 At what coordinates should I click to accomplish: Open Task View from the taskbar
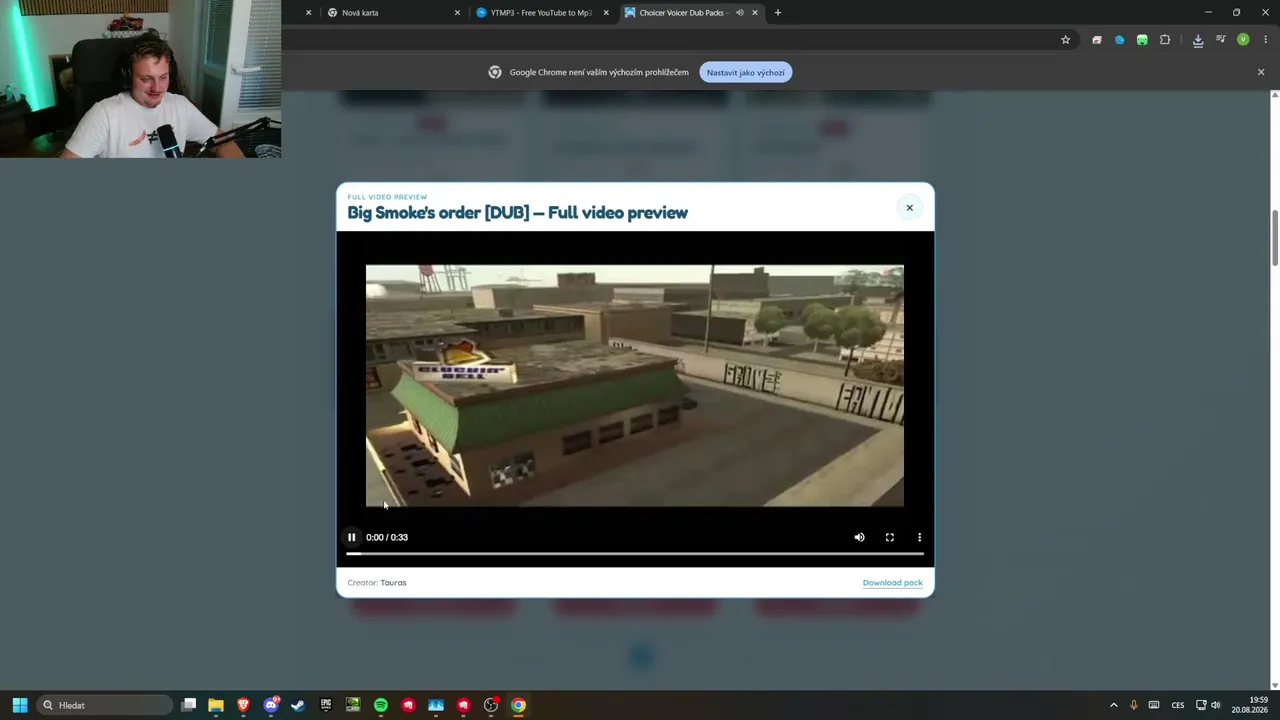pyautogui.click(x=189, y=705)
